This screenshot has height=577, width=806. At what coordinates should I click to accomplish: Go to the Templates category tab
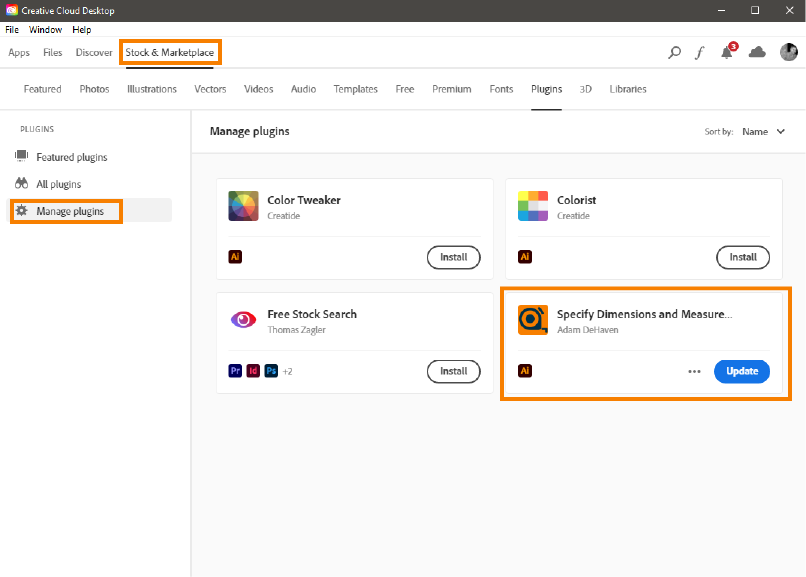tap(356, 89)
